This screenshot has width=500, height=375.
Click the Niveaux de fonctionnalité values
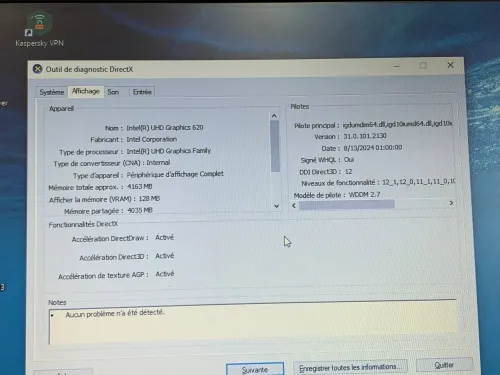tap(418, 182)
